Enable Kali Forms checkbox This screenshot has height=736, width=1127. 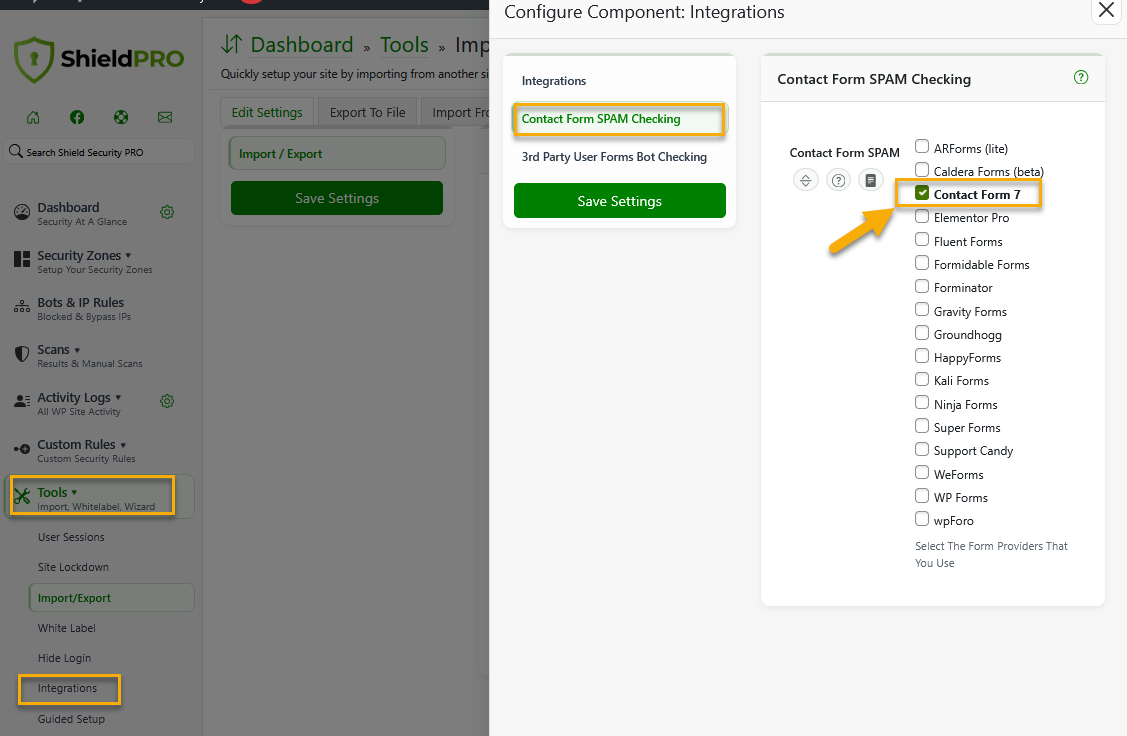click(921, 379)
